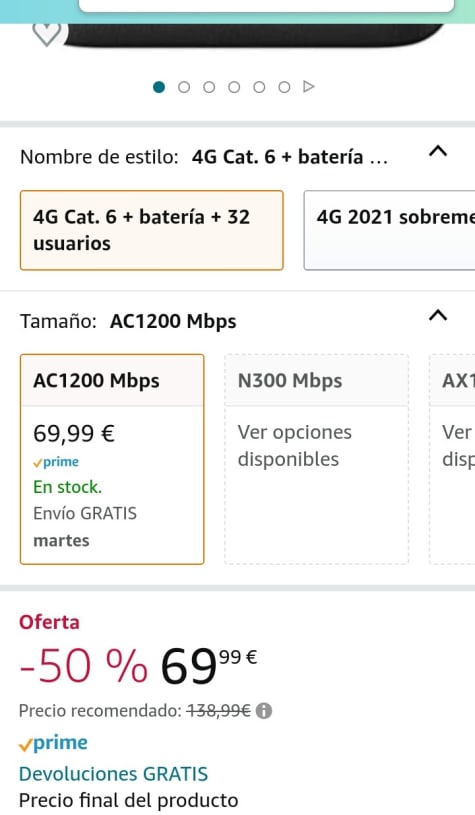Choose the 4G 2021 style option

[389, 230]
